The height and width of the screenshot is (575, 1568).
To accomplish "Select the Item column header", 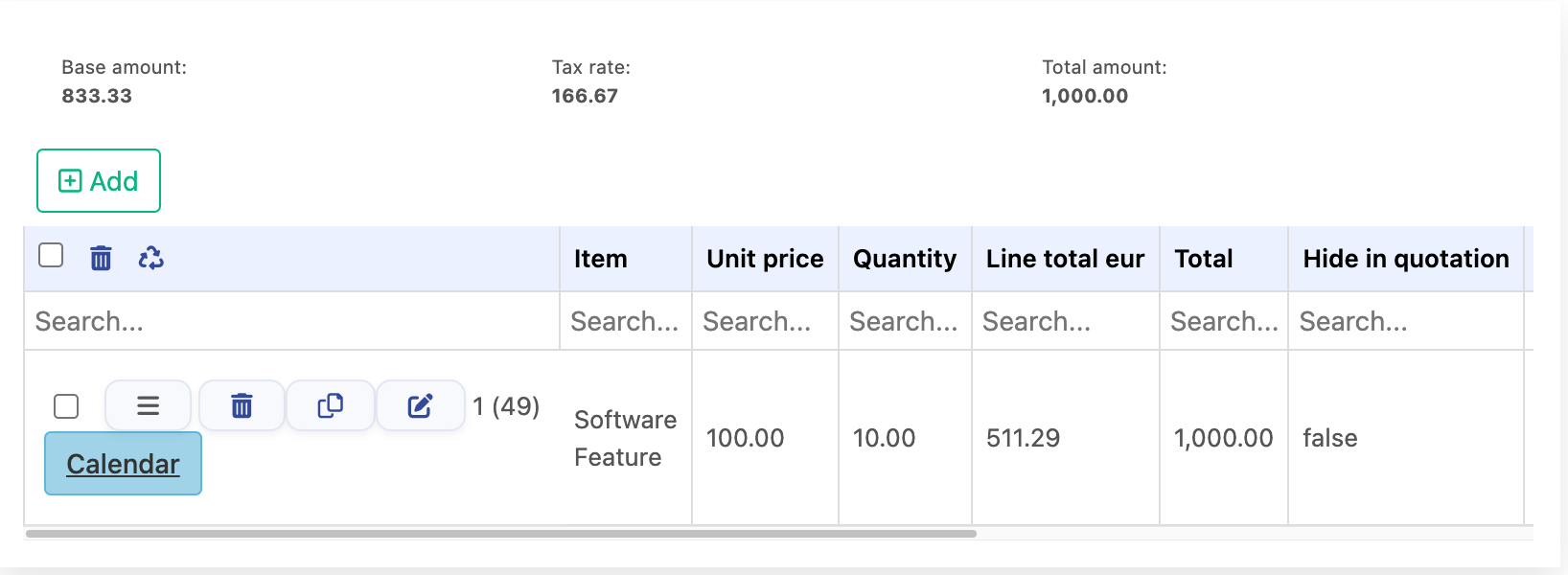I will [600, 259].
